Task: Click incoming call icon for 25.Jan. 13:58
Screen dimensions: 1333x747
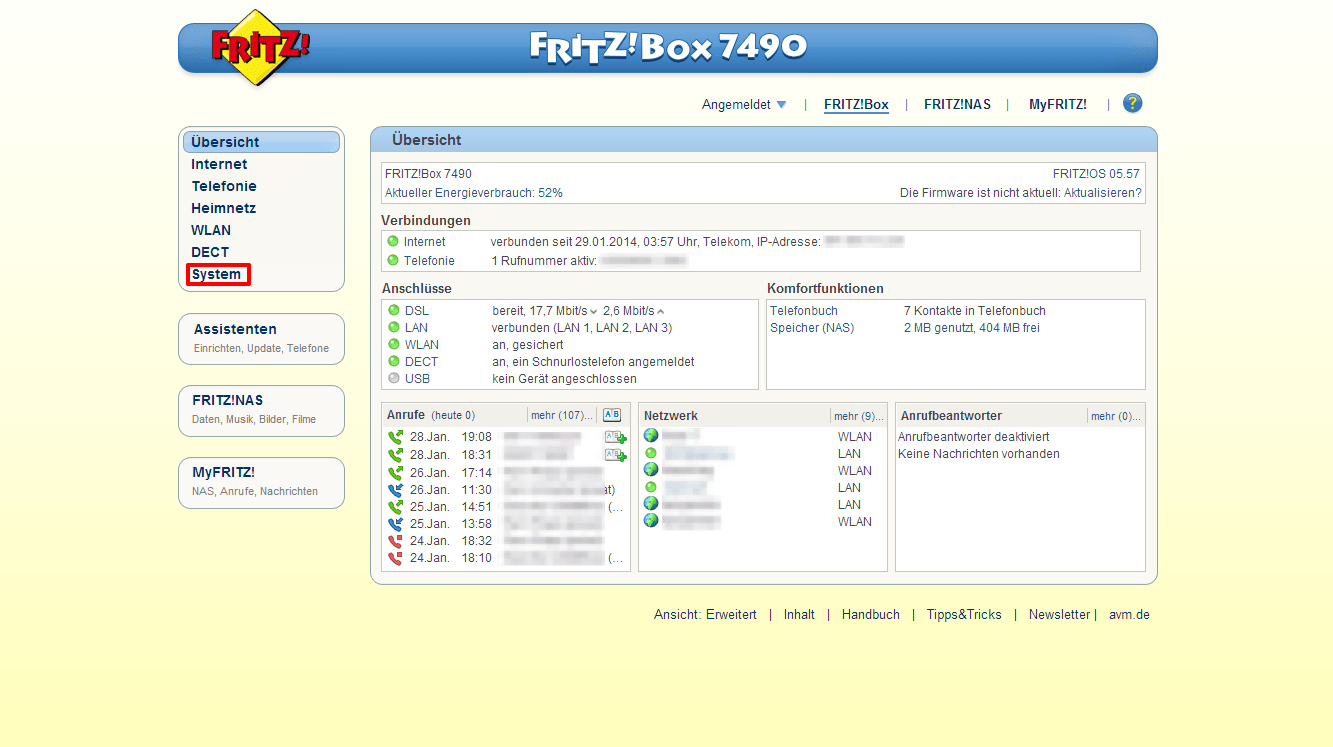Action: [x=395, y=523]
